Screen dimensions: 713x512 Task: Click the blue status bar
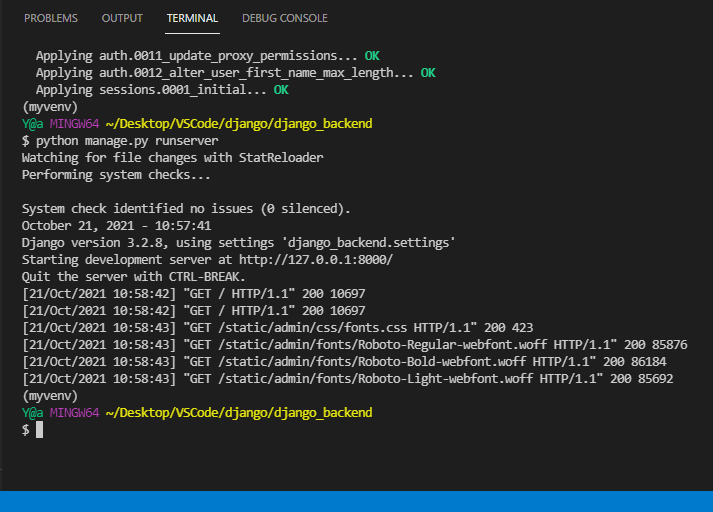tap(356, 501)
